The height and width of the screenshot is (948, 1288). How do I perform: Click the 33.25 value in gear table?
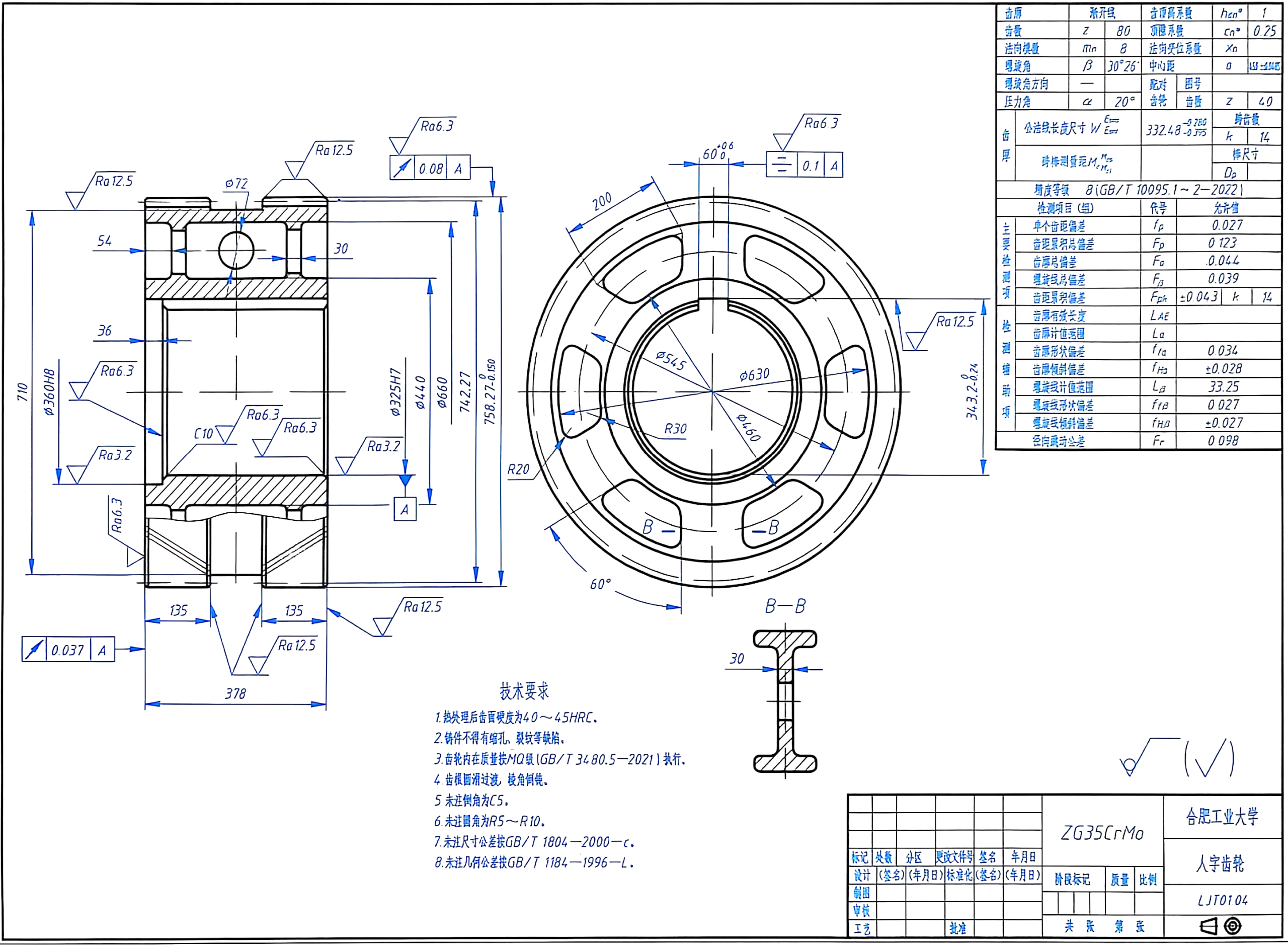click(1224, 387)
